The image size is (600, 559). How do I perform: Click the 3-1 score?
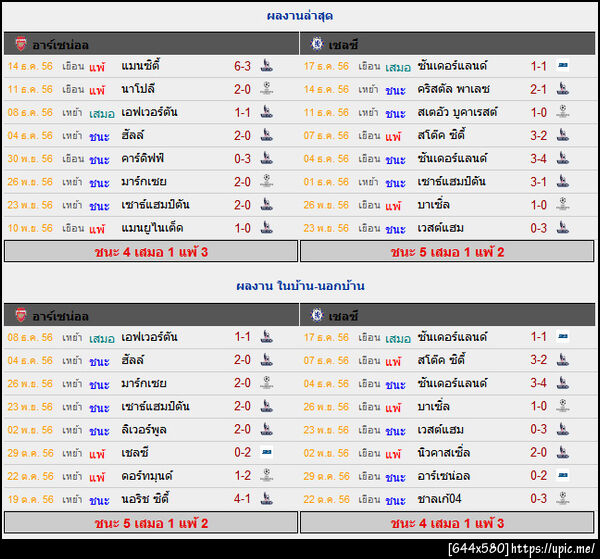pyautogui.click(x=538, y=182)
